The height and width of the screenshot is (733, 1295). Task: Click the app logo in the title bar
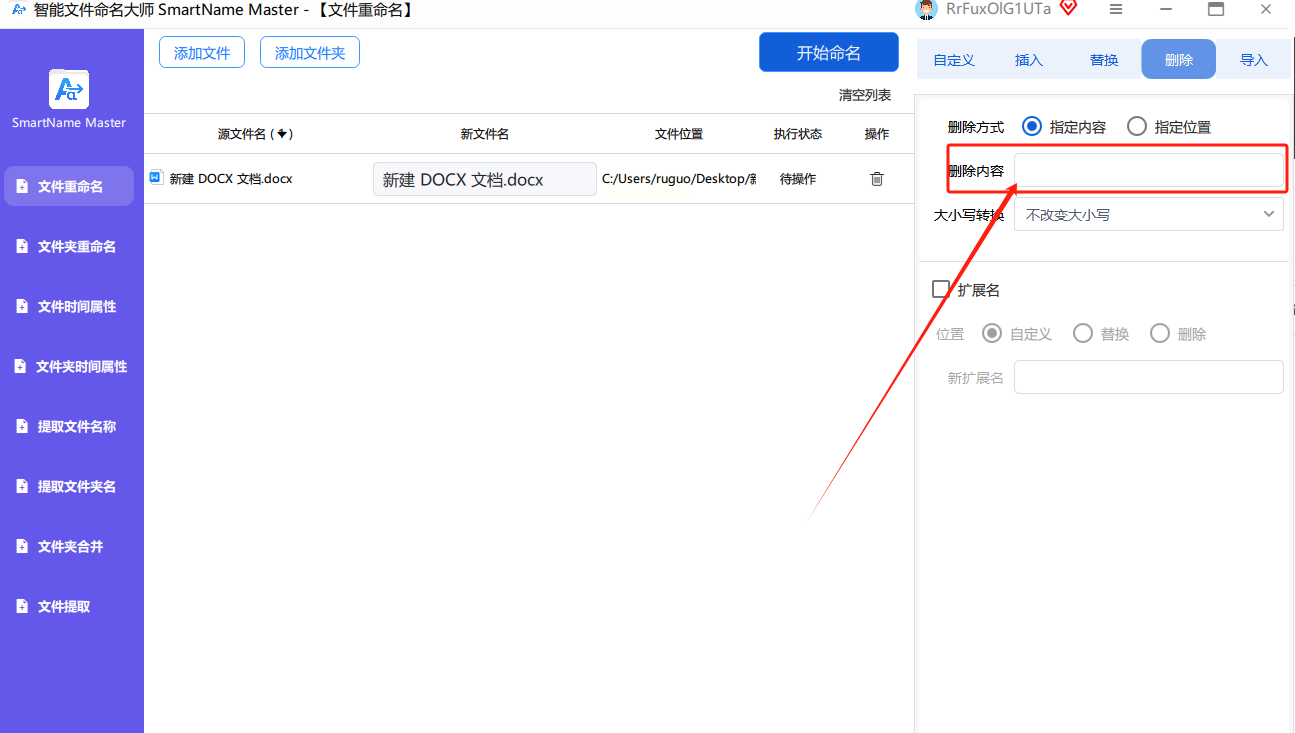click(18, 9)
